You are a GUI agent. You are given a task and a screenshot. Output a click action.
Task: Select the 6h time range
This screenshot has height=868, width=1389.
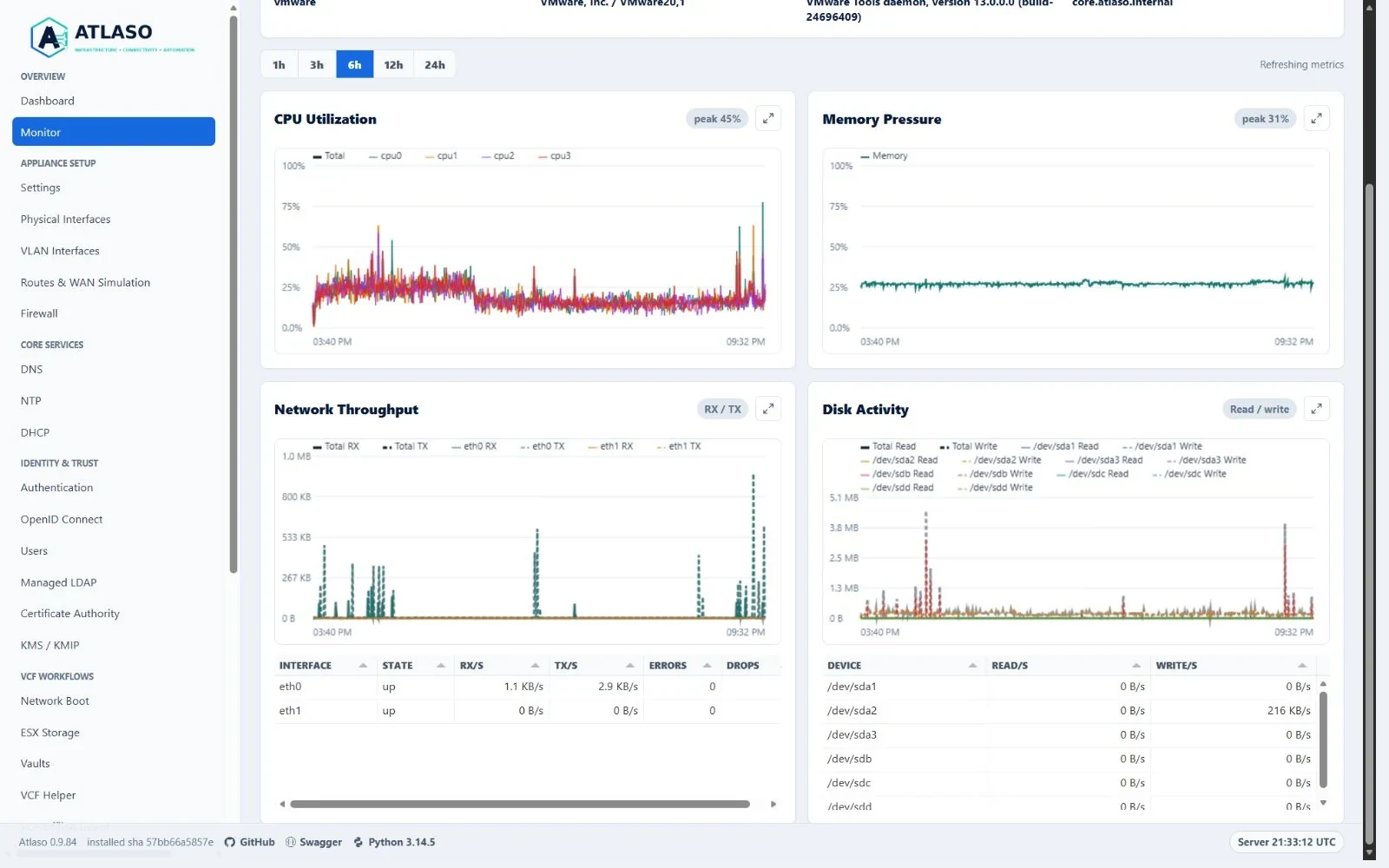coord(354,65)
